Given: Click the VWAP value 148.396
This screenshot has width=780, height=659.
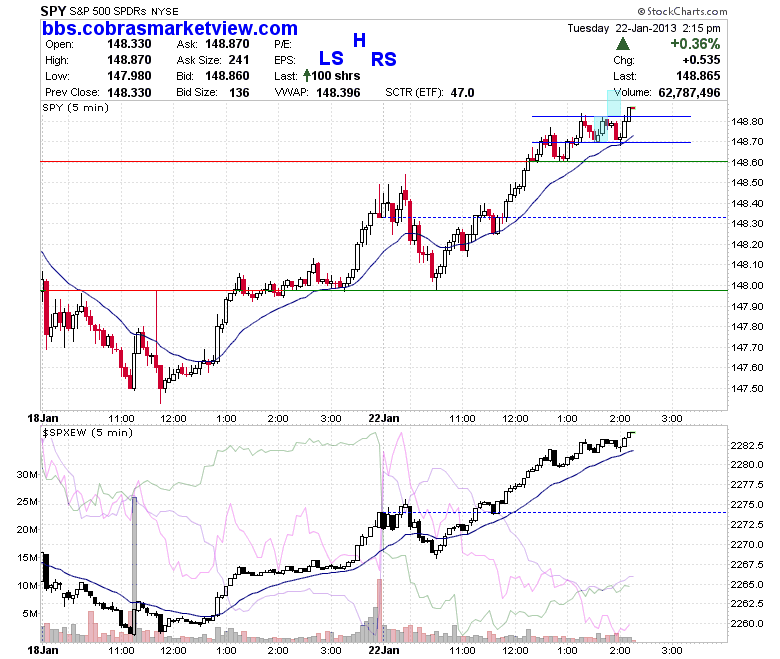Looking at the screenshot, I should click(x=338, y=93).
